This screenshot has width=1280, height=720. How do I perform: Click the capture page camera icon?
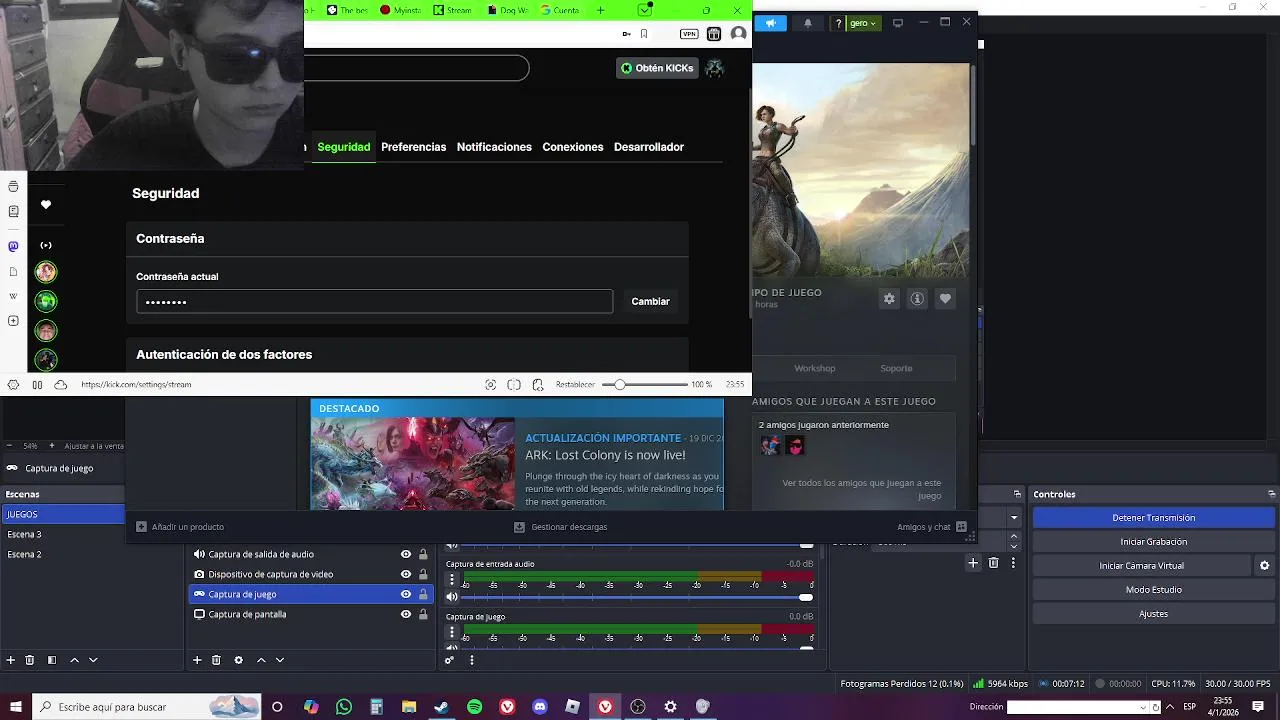(490, 385)
